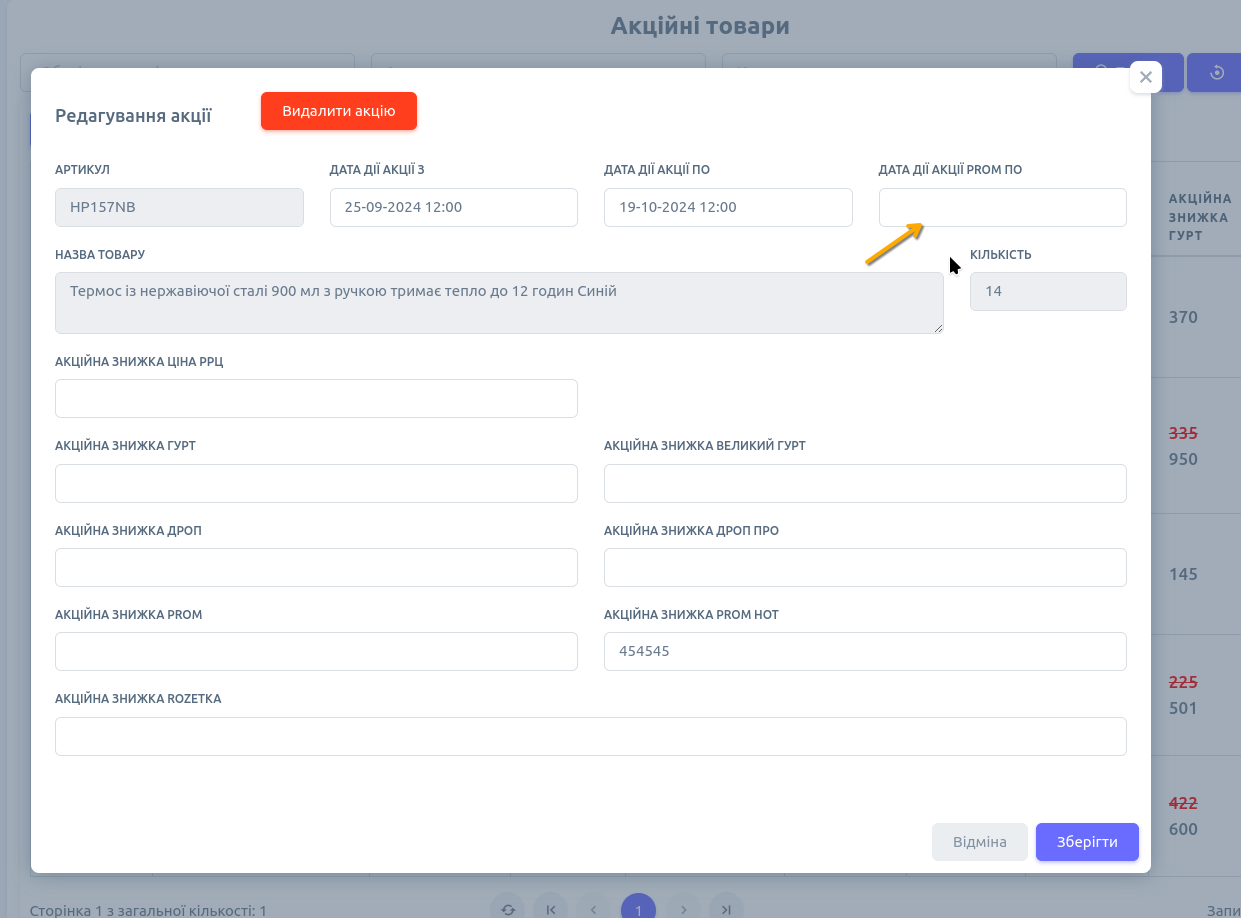Click the red Видалити акцію button

coord(338,111)
